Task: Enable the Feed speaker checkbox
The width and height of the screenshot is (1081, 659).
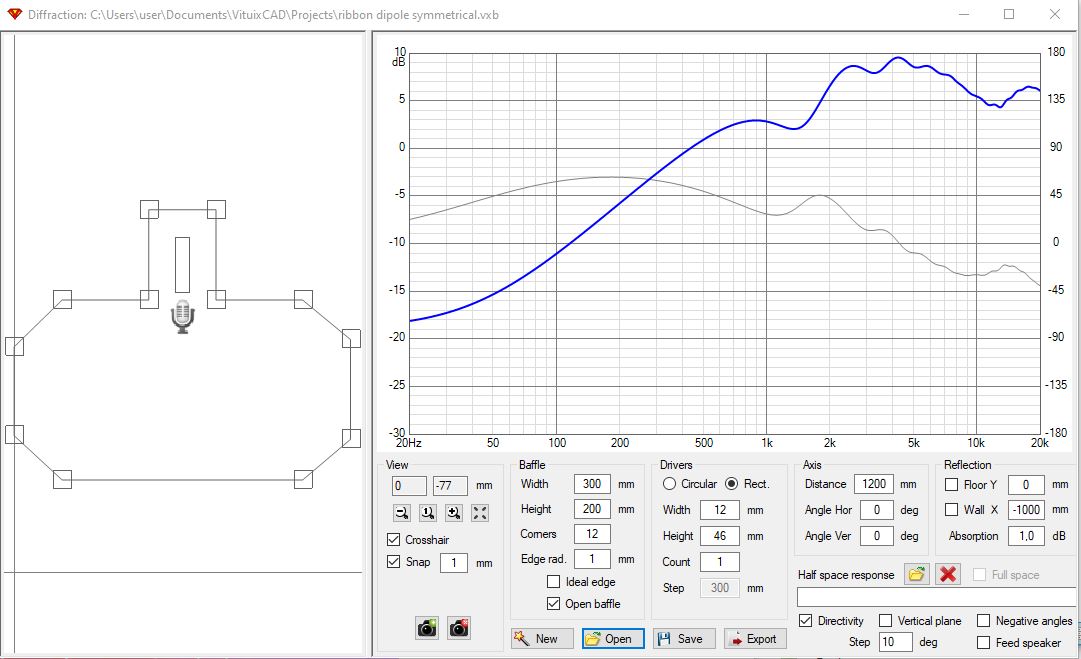Action: [984, 642]
